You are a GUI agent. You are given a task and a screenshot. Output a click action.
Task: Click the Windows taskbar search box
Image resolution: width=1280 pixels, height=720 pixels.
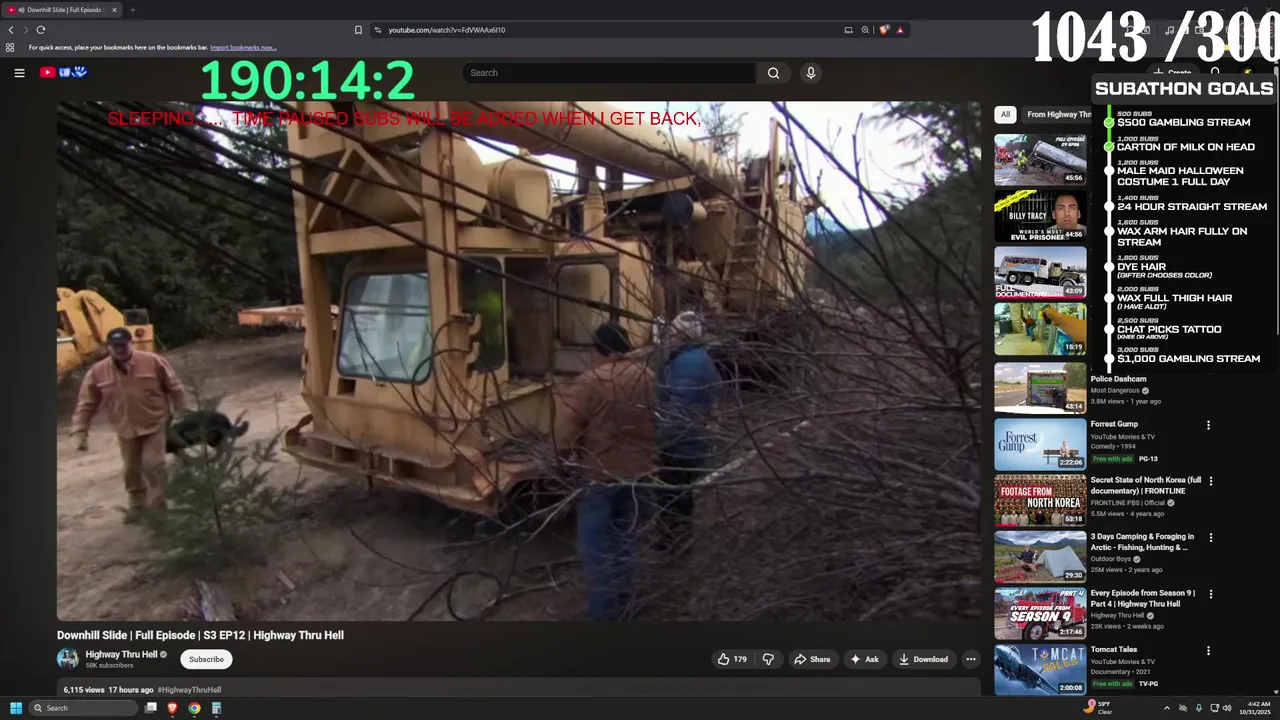coord(83,708)
